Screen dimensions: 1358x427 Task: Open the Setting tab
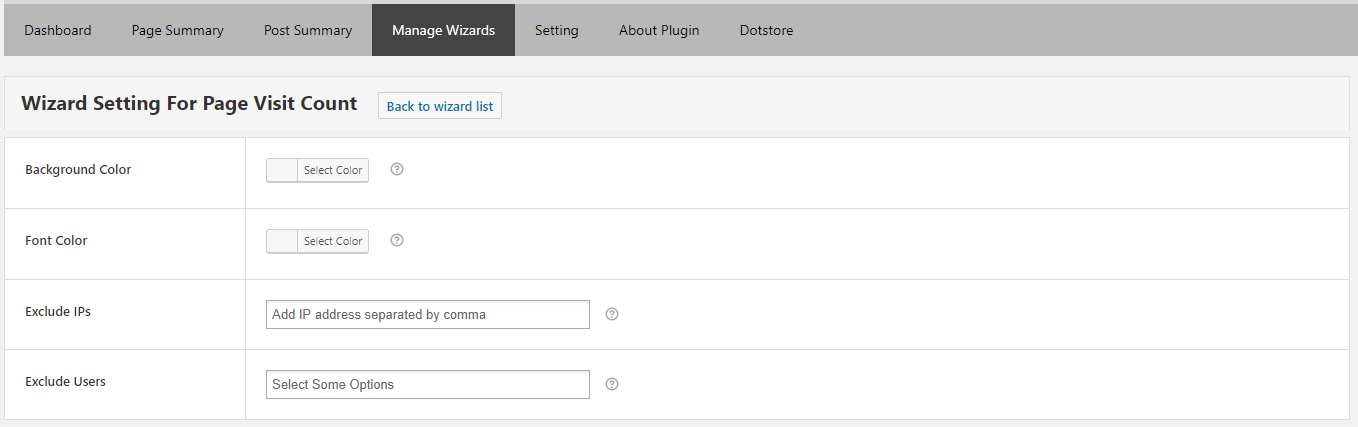coord(557,30)
